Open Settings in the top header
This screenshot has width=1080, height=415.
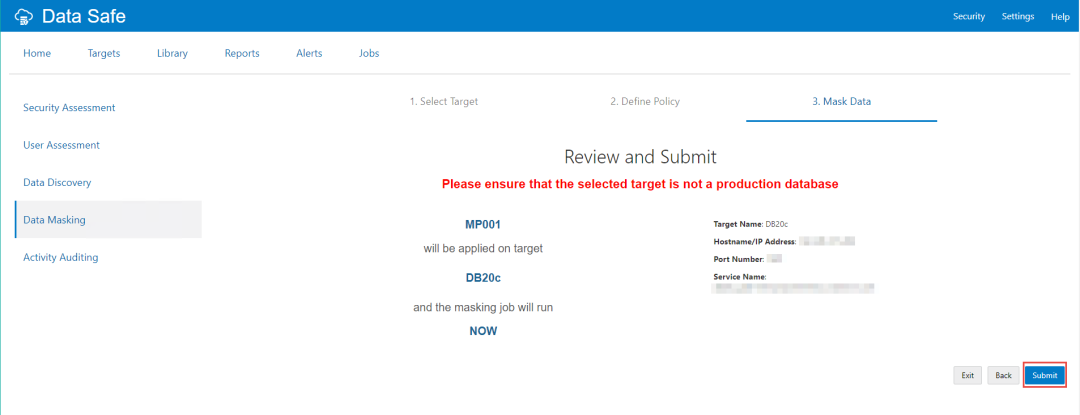(1017, 17)
